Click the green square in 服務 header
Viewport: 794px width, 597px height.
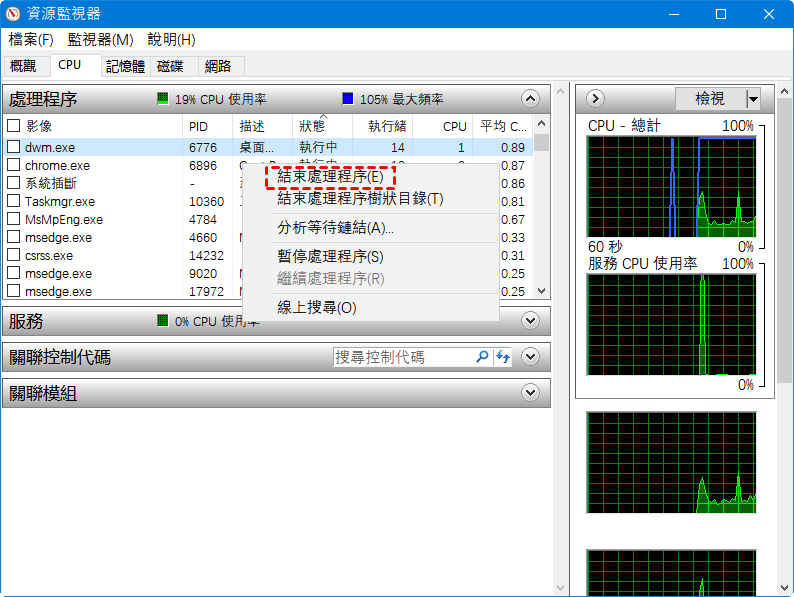coord(163,321)
